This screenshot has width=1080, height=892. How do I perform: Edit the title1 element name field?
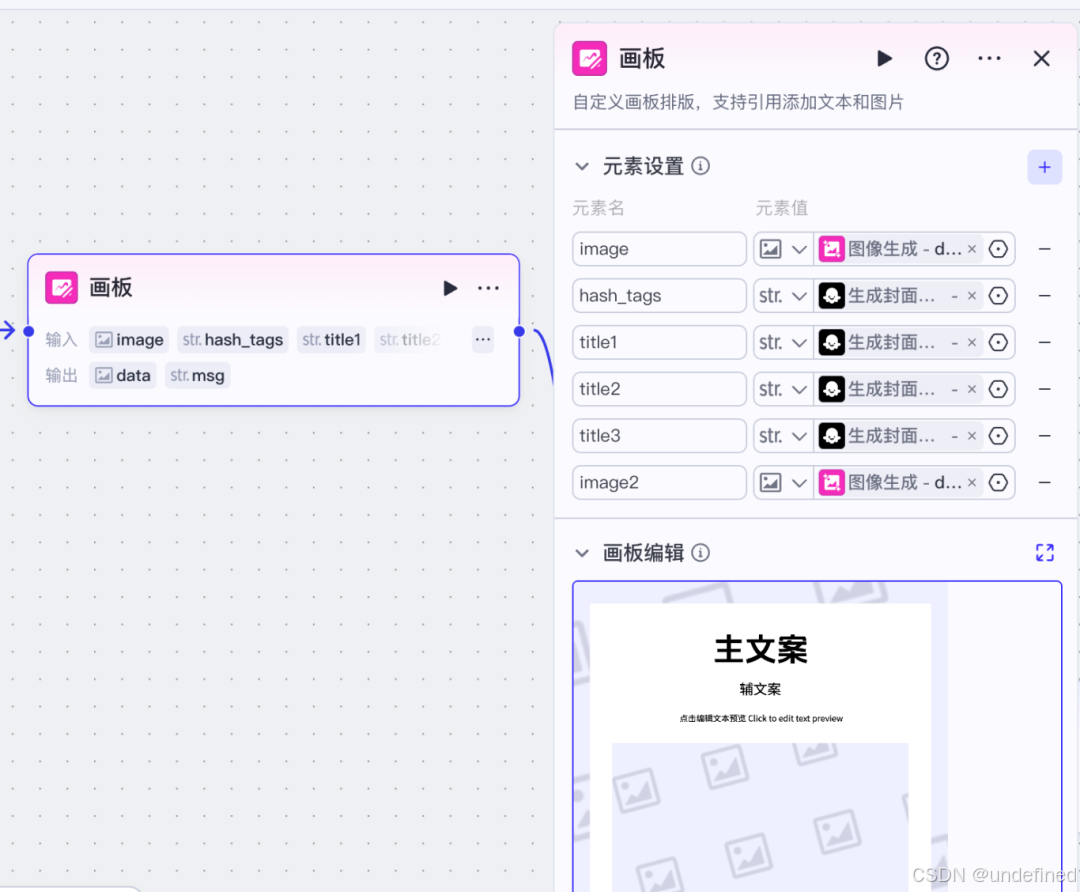pyautogui.click(x=659, y=342)
